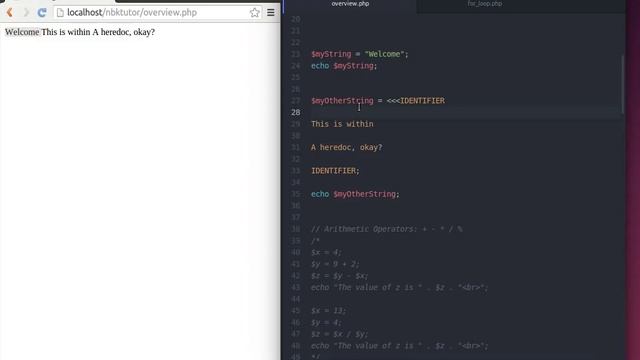The width and height of the screenshot is (640, 360).
Task: Click 'A heredoc, okay?' in the editor
Action: 347,147
